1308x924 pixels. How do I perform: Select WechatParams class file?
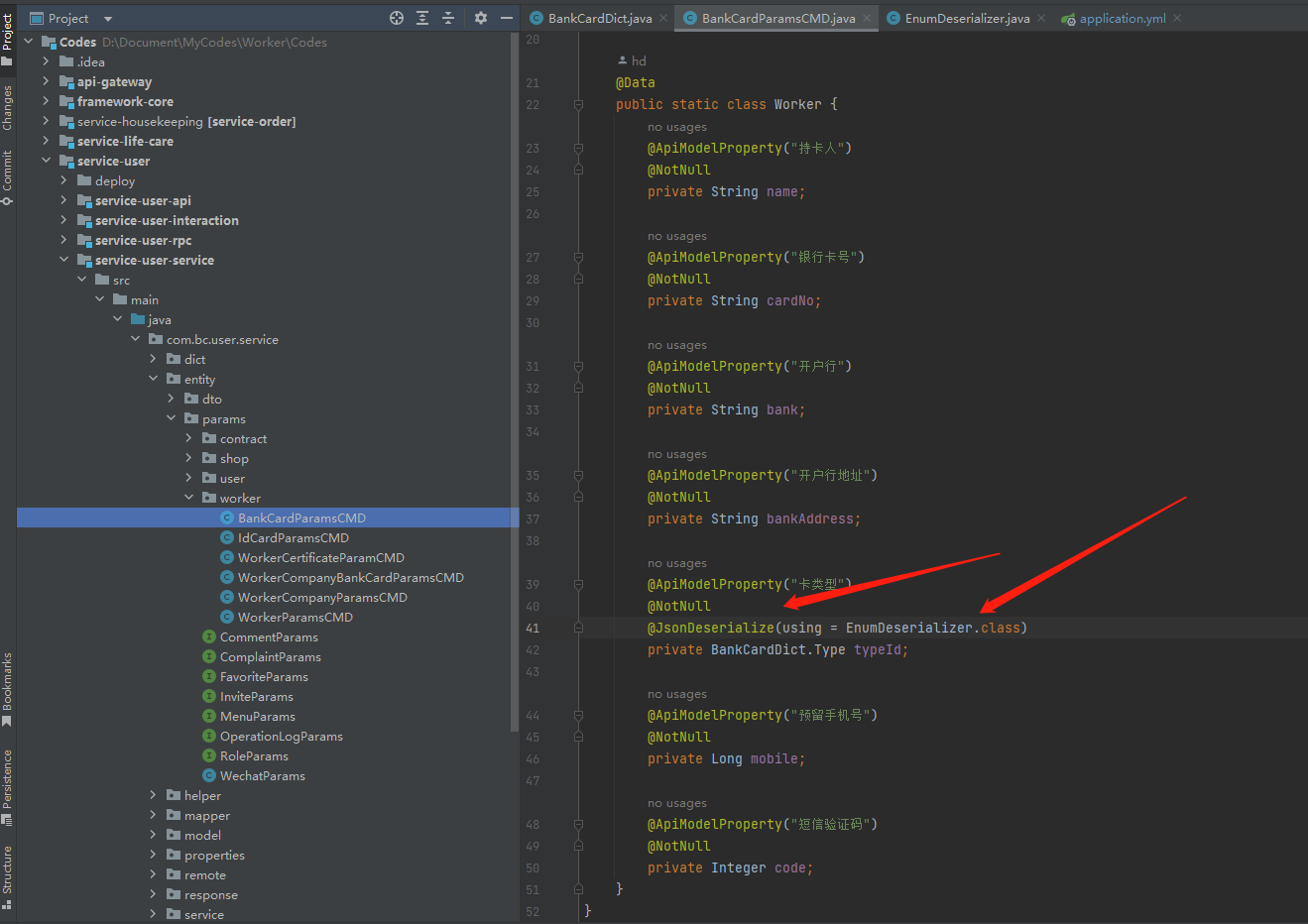(x=262, y=775)
